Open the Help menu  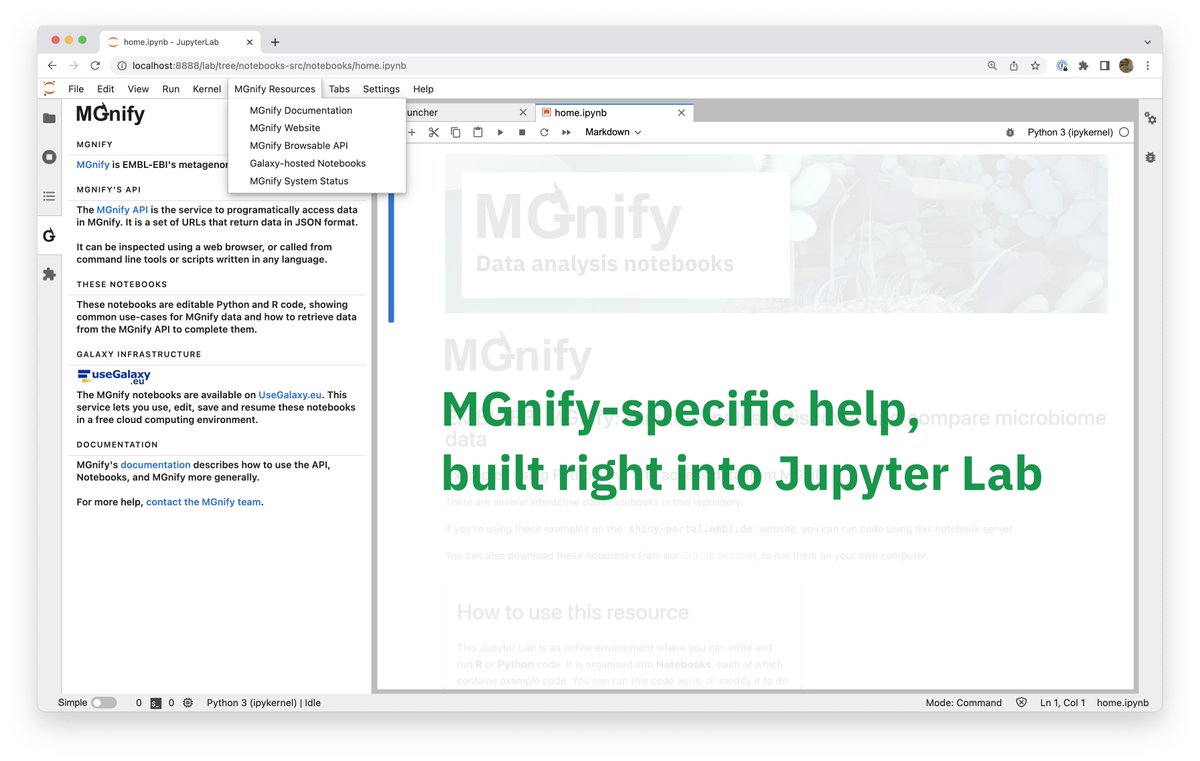423,89
